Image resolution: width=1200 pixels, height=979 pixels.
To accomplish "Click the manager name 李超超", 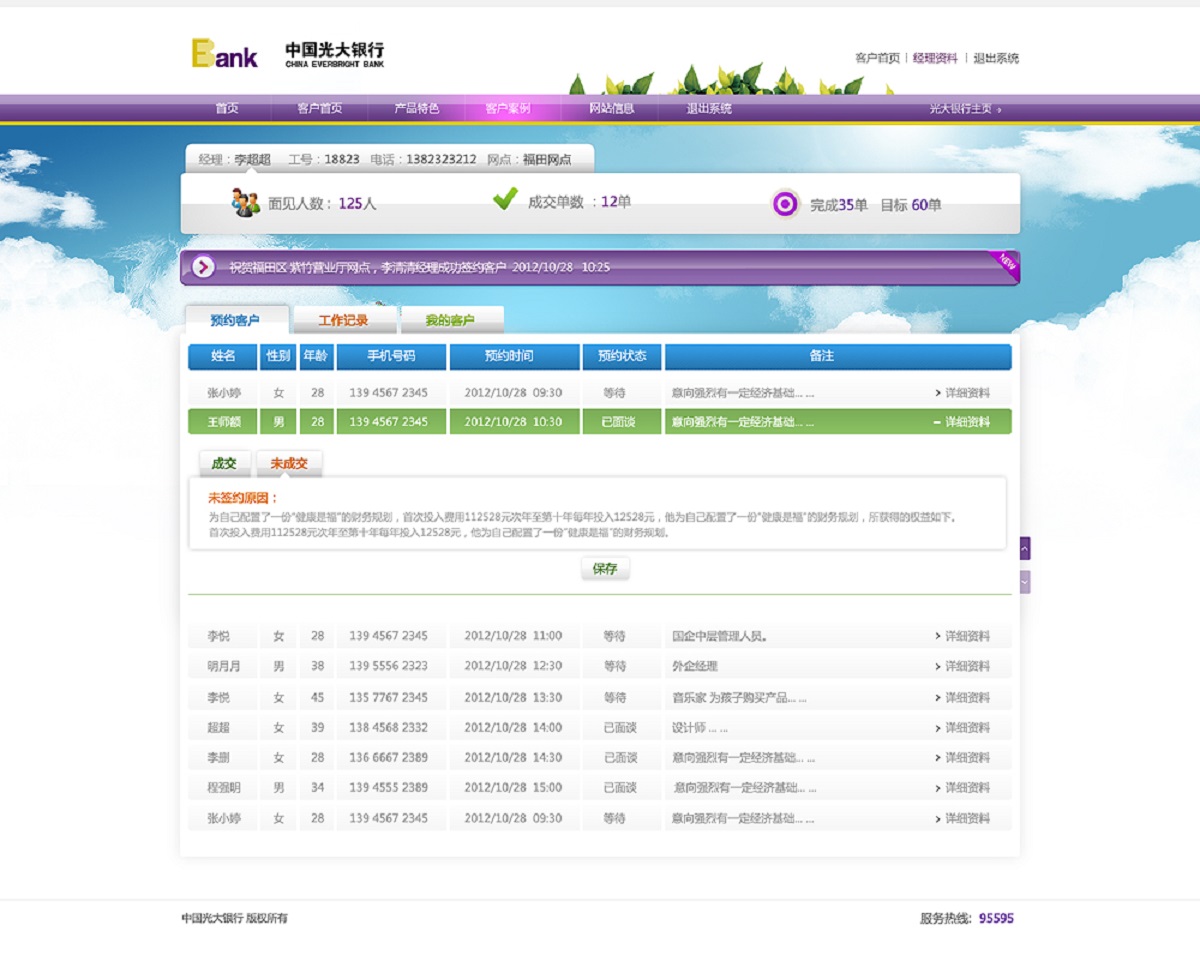I will pos(252,159).
